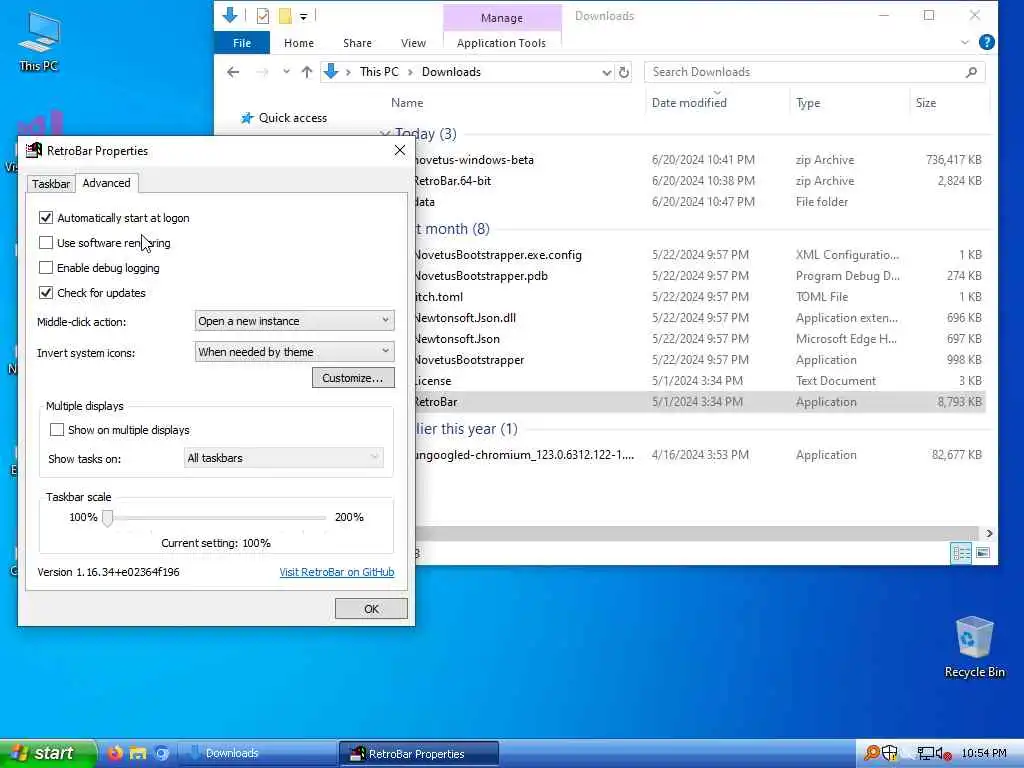Expand the ribbon chevron in Explorer
The height and width of the screenshot is (768, 1024).
[965, 42]
